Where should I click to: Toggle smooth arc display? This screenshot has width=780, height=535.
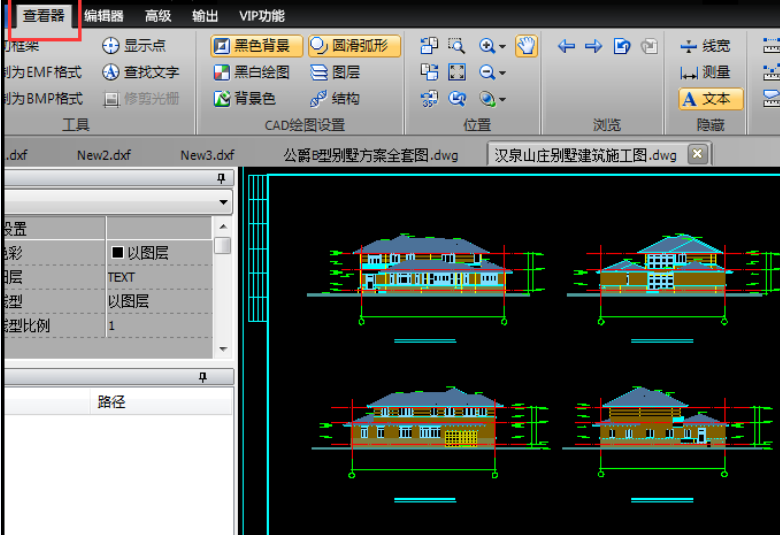(354, 46)
